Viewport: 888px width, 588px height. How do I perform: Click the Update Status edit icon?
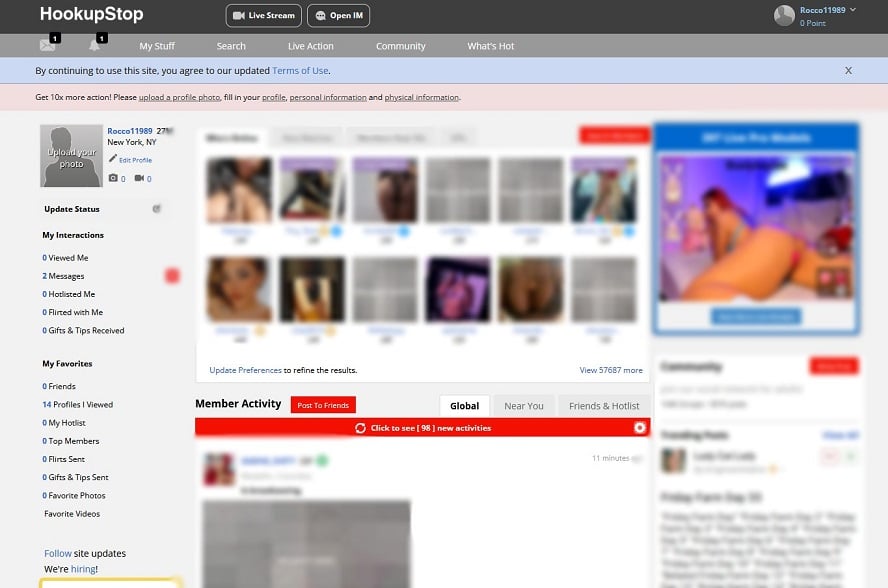(156, 209)
